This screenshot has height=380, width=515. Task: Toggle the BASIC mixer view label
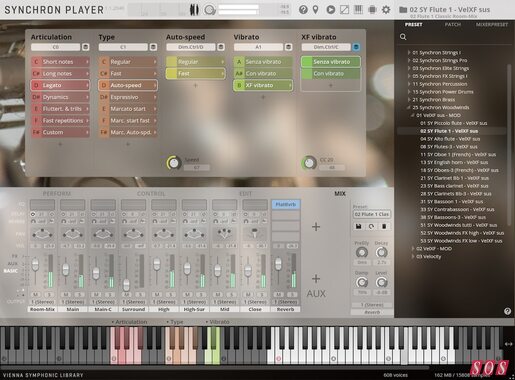10,271
